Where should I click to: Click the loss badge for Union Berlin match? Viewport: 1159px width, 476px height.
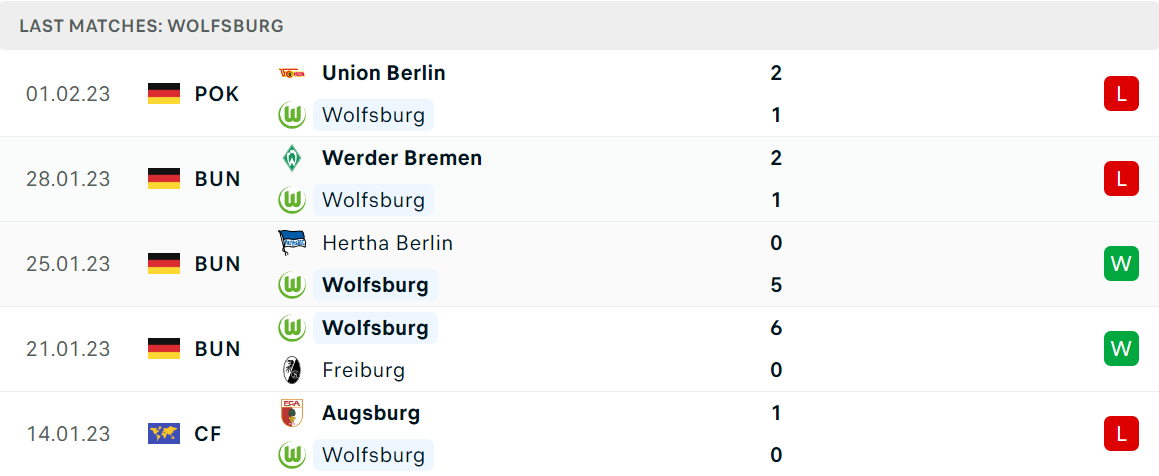pos(1121,94)
